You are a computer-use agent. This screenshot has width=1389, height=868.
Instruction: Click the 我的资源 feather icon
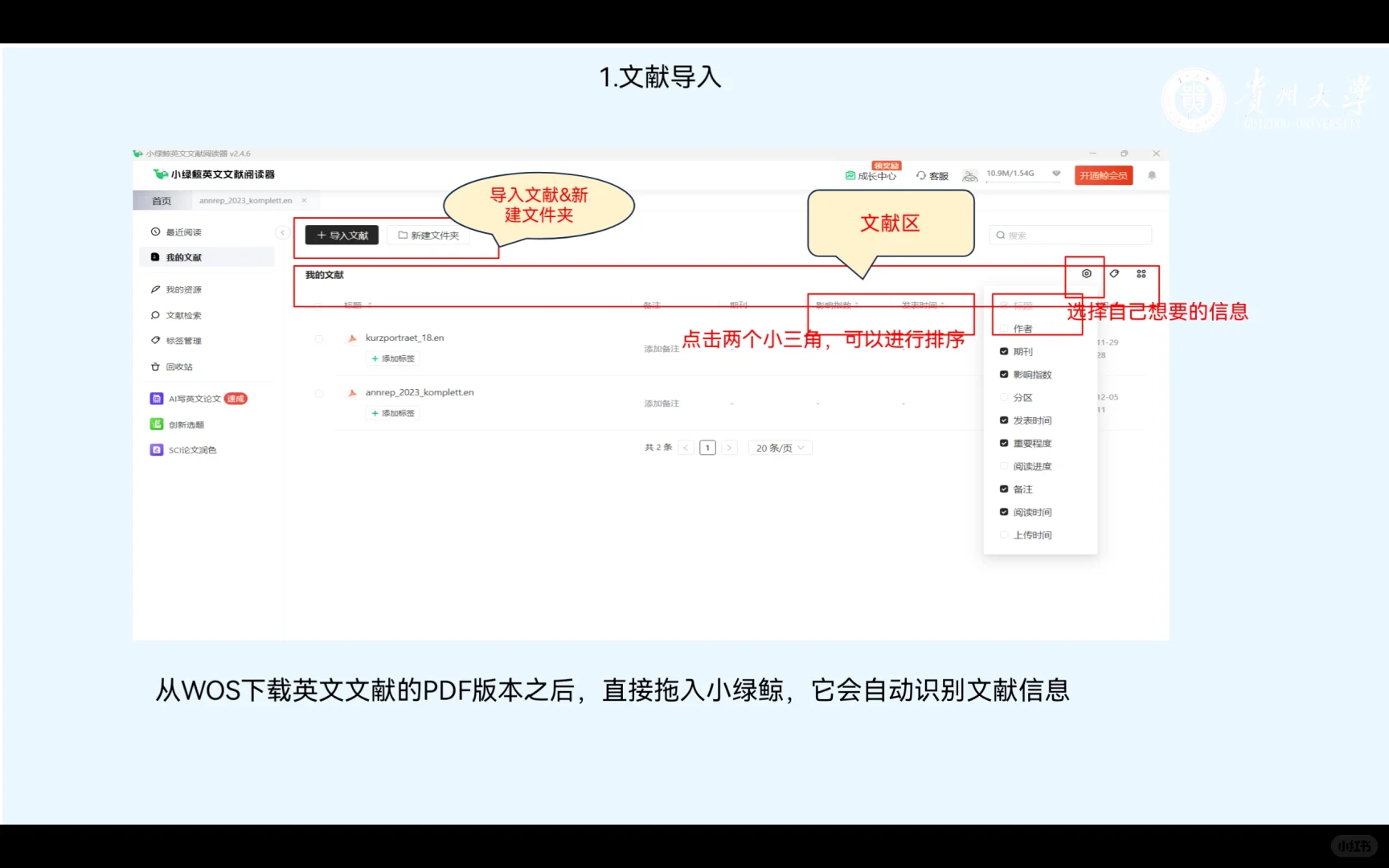(155, 289)
